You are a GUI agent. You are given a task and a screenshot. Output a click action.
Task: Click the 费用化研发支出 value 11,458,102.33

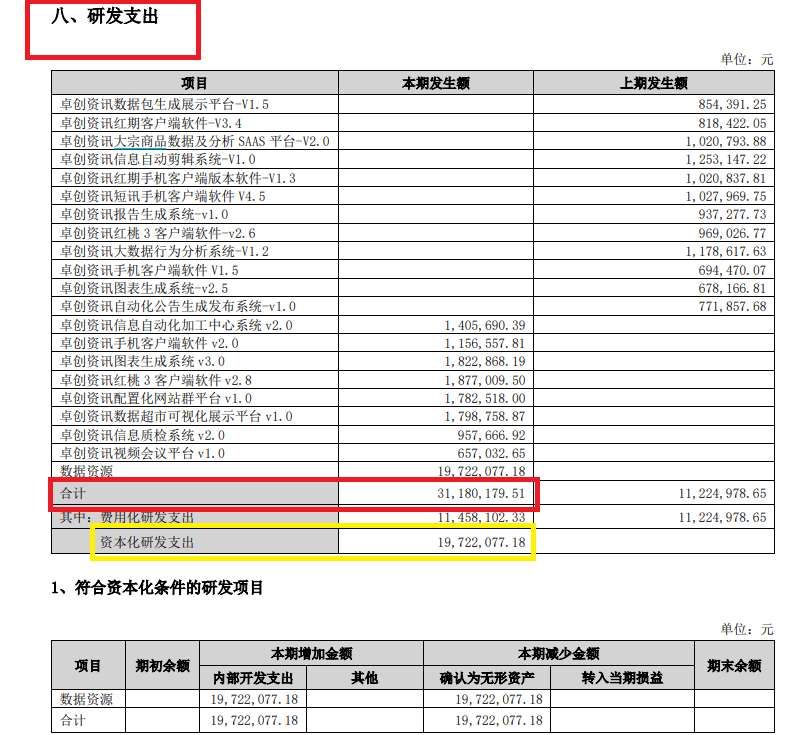tap(481, 517)
